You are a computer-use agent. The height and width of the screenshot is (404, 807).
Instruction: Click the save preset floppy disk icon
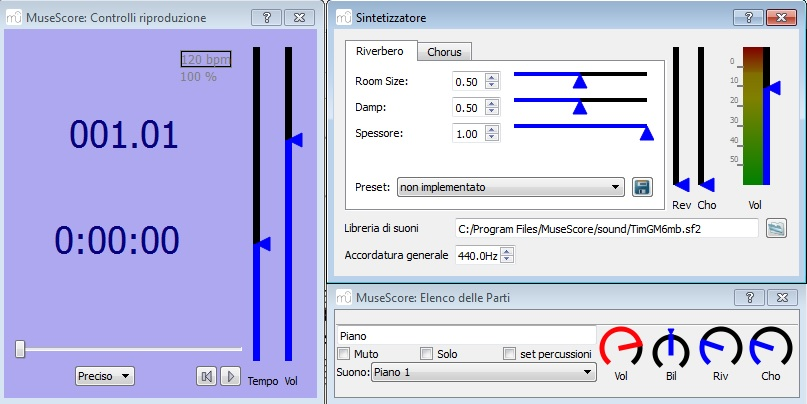click(x=642, y=187)
